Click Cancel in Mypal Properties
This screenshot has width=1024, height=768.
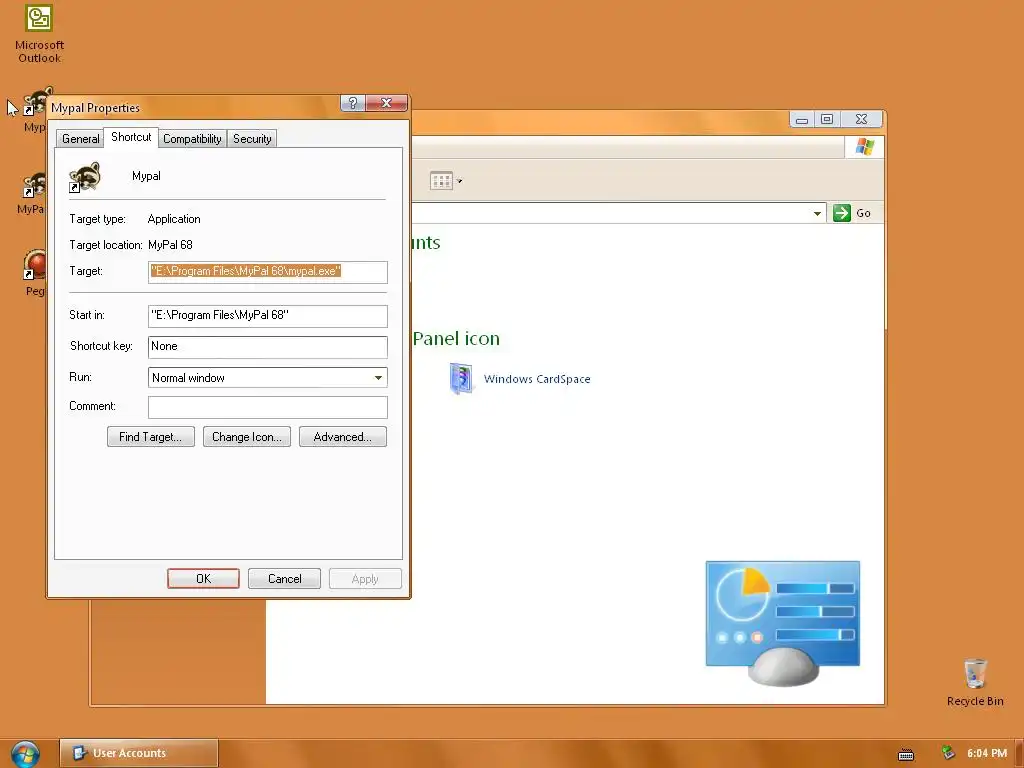click(284, 579)
